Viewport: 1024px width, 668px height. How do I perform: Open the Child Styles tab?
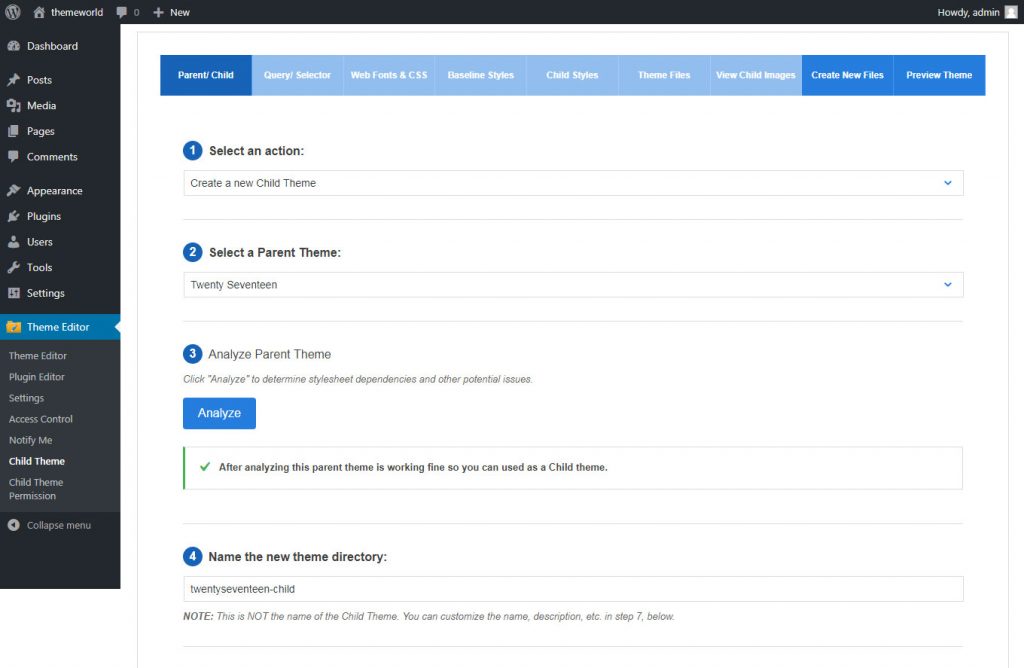pos(572,75)
